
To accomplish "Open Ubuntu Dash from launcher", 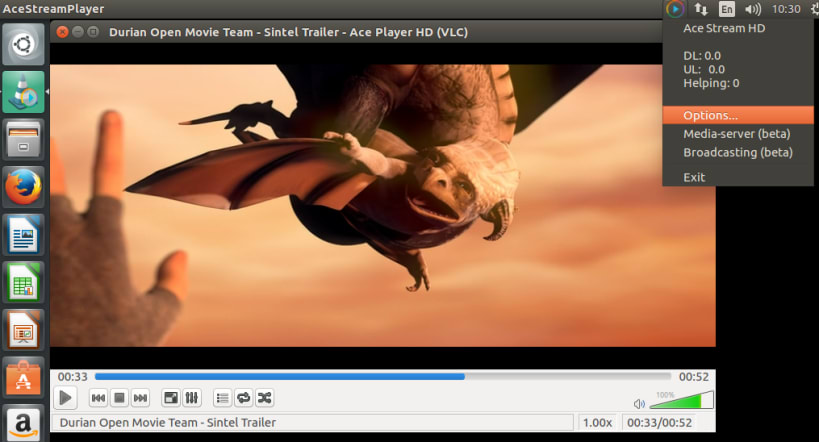I will (24, 44).
